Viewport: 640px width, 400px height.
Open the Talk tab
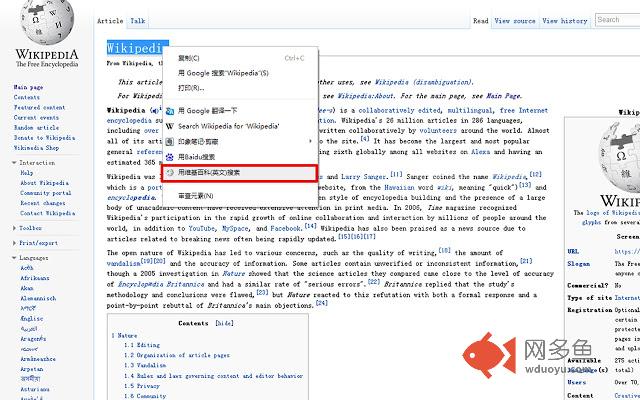click(x=138, y=21)
